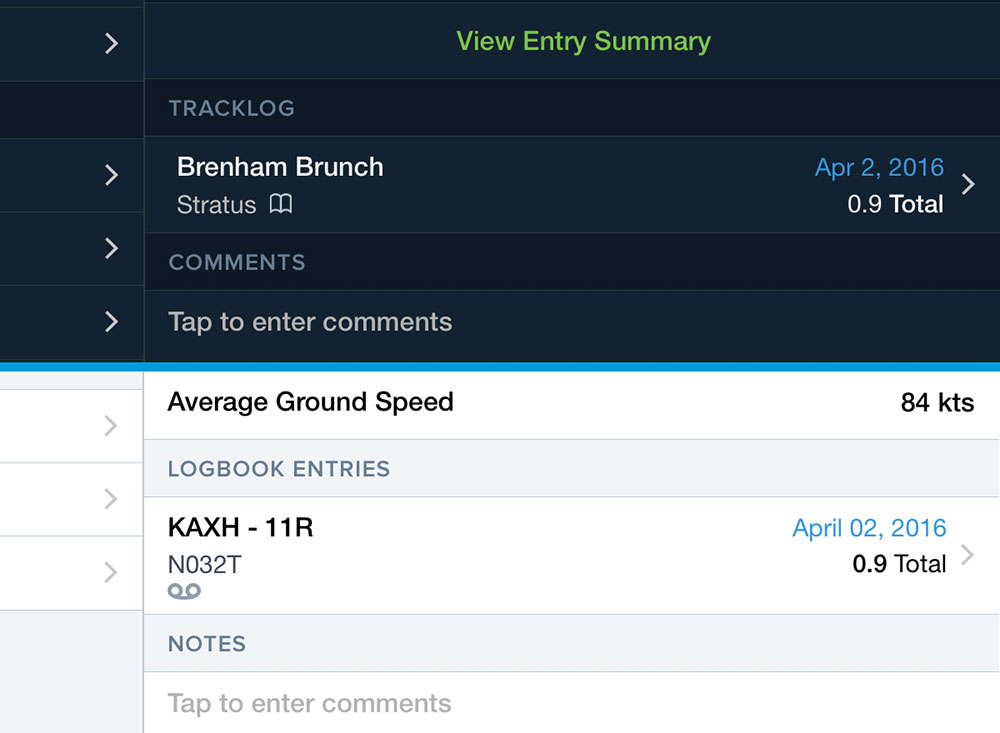Click dark sidebar chevron level with Brenham Brunch
The height and width of the screenshot is (733, 1000).
111,175
